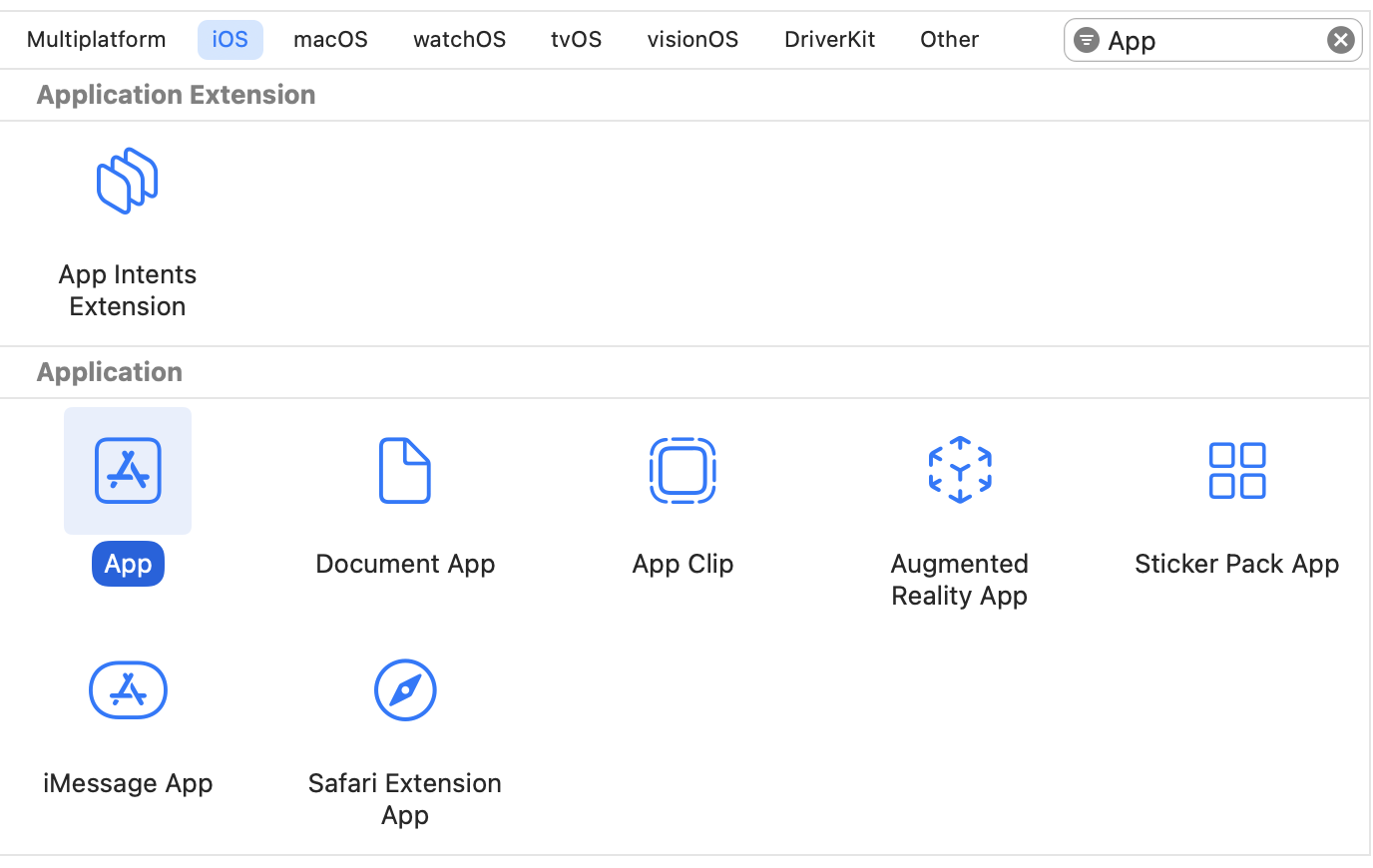Click the "iMessage App" label
The width and height of the screenshot is (1373, 868).
[x=128, y=783]
